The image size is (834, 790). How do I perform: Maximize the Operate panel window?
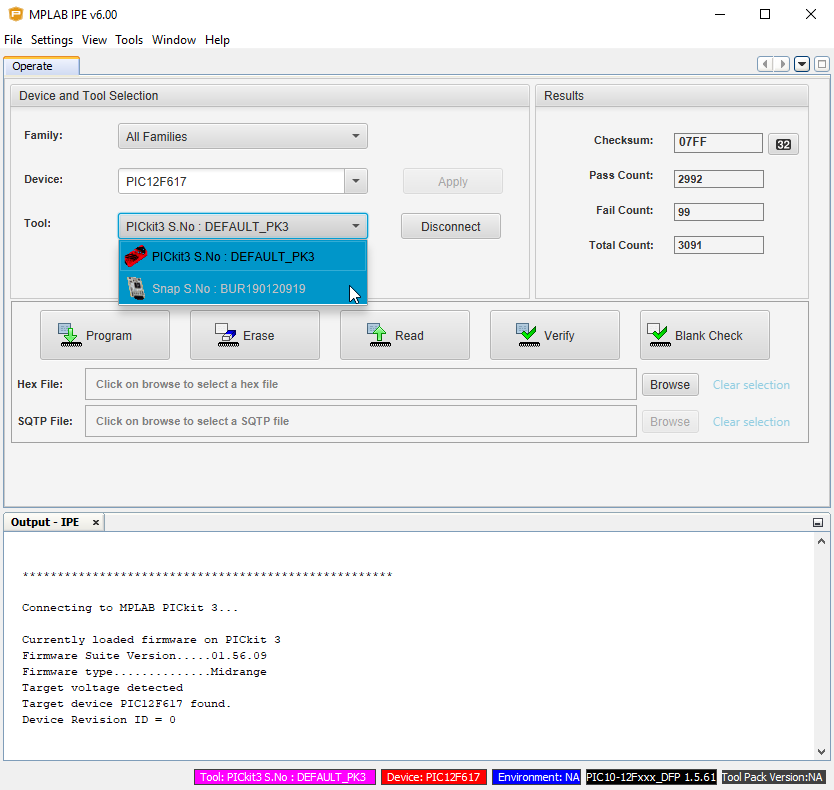(822, 64)
